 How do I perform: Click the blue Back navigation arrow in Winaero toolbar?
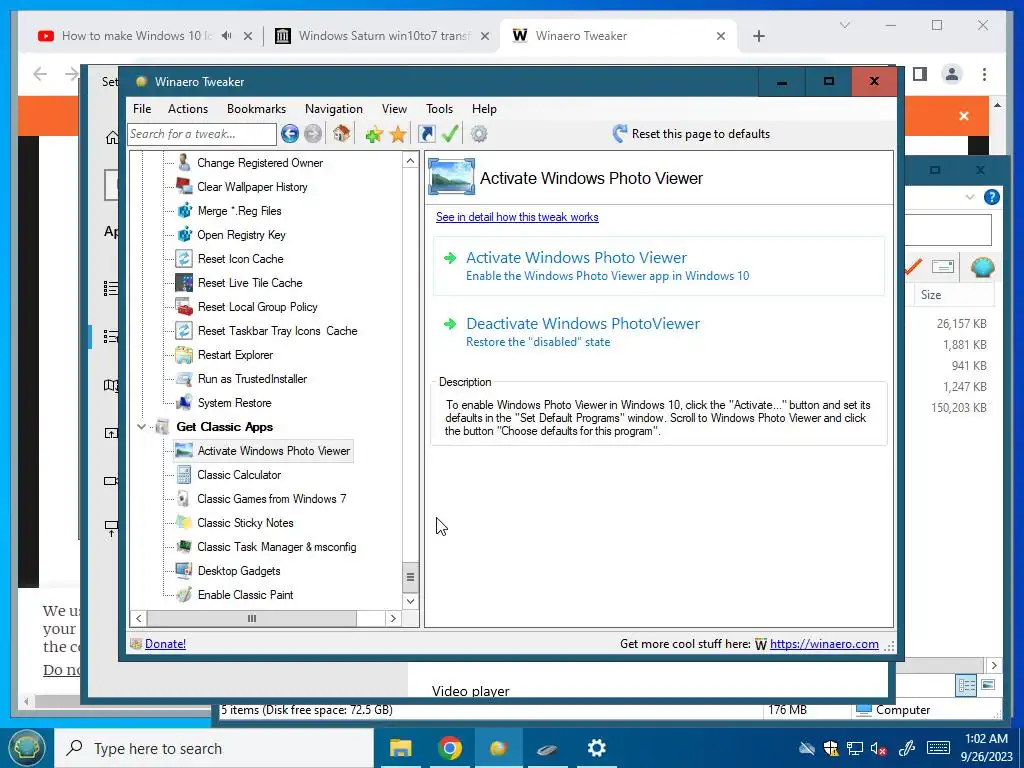pos(290,134)
